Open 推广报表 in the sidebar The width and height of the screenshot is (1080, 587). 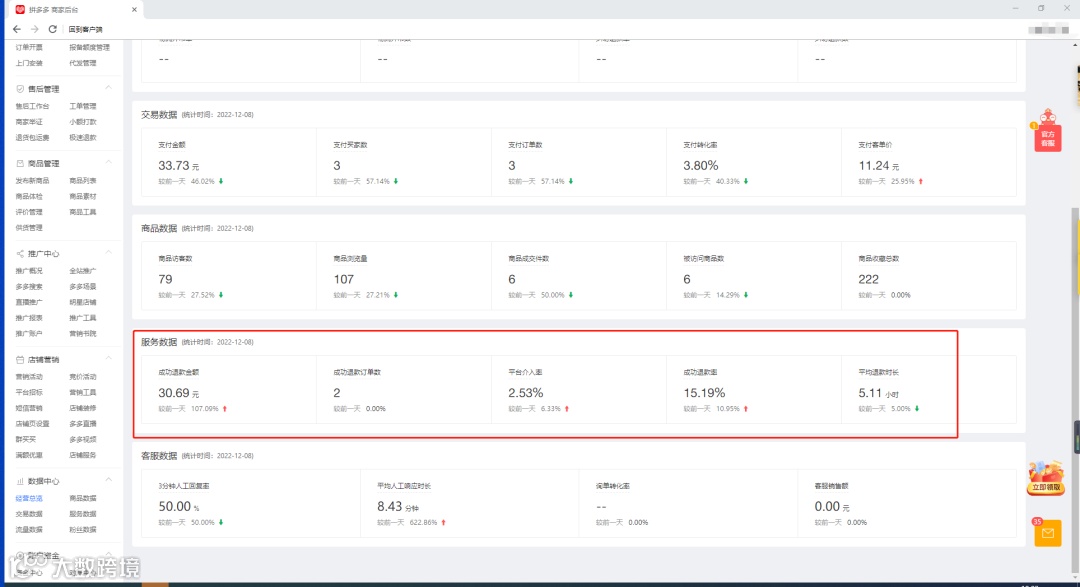click(x=29, y=318)
